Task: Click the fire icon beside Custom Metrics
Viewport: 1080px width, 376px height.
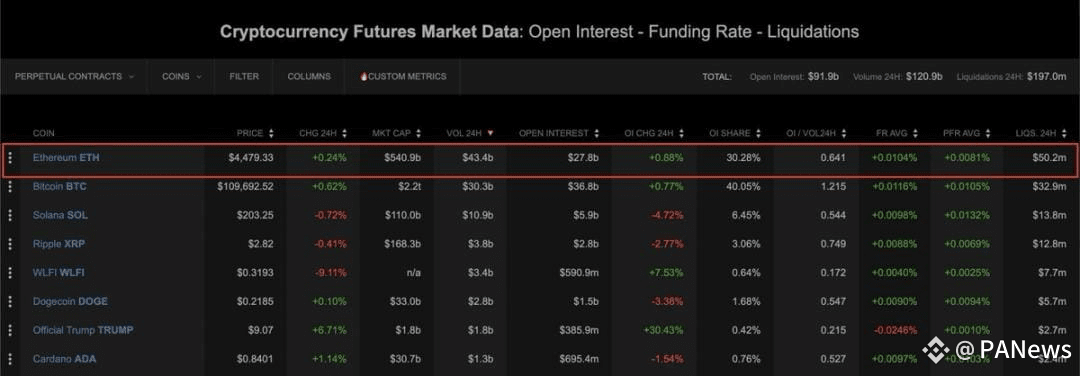Action: (x=364, y=76)
